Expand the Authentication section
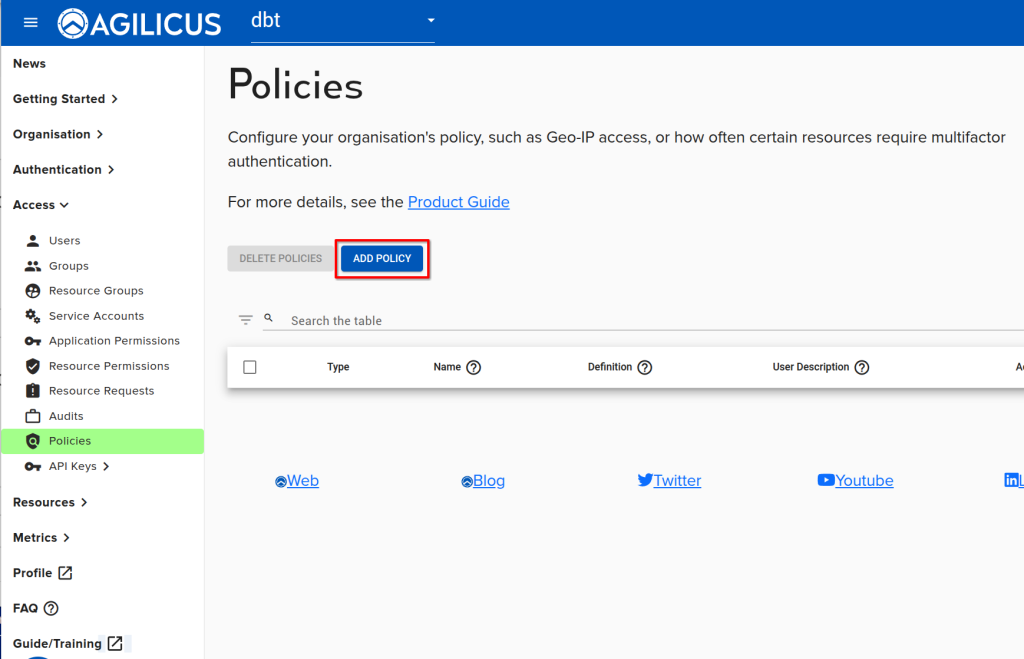Viewport: 1024px width, 659px height. [x=63, y=170]
